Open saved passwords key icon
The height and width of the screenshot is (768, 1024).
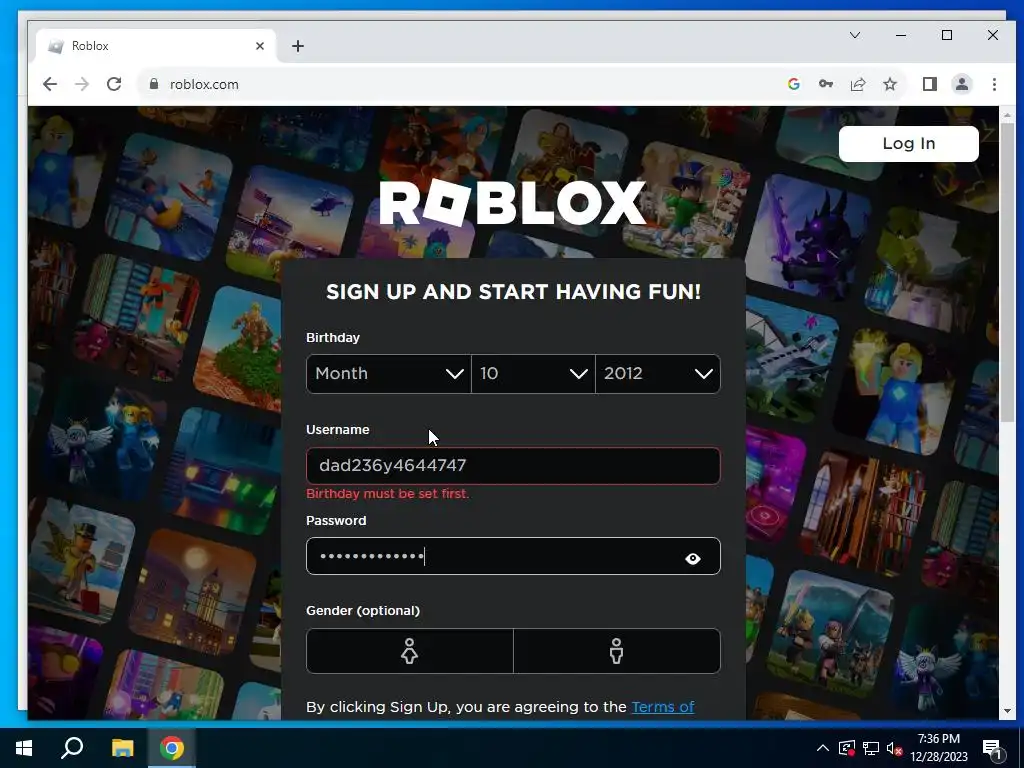pos(825,84)
